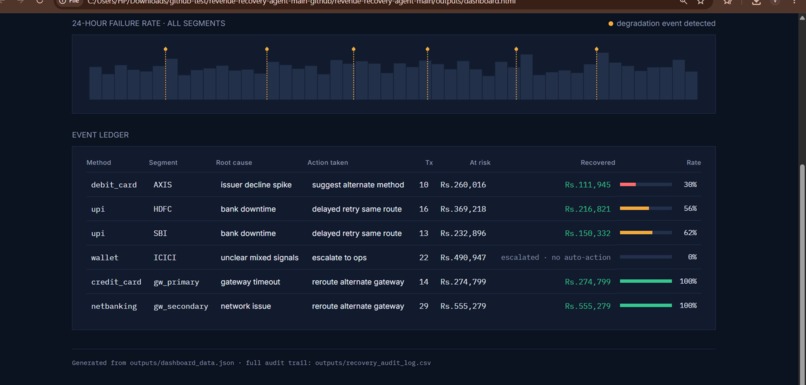The image size is (806, 385).
Task: Click 'escalated · no auto-action' note
Action: (556, 258)
